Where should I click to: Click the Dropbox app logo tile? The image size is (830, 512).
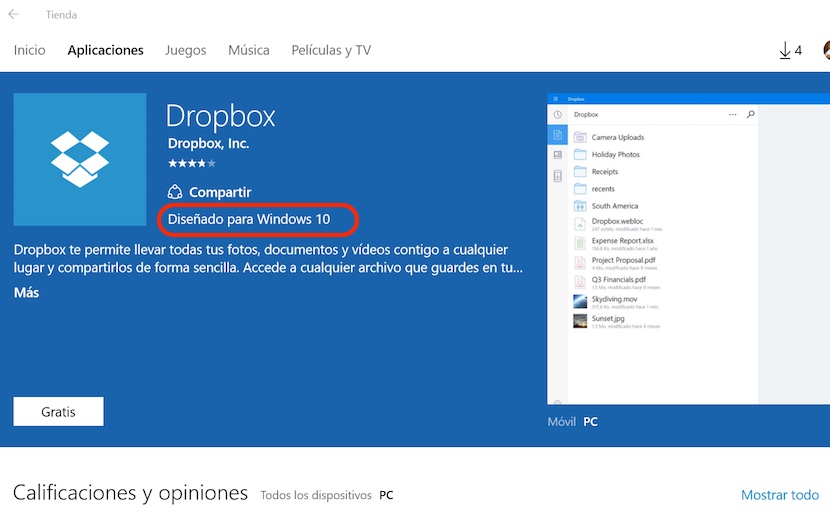(x=80, y=159)
